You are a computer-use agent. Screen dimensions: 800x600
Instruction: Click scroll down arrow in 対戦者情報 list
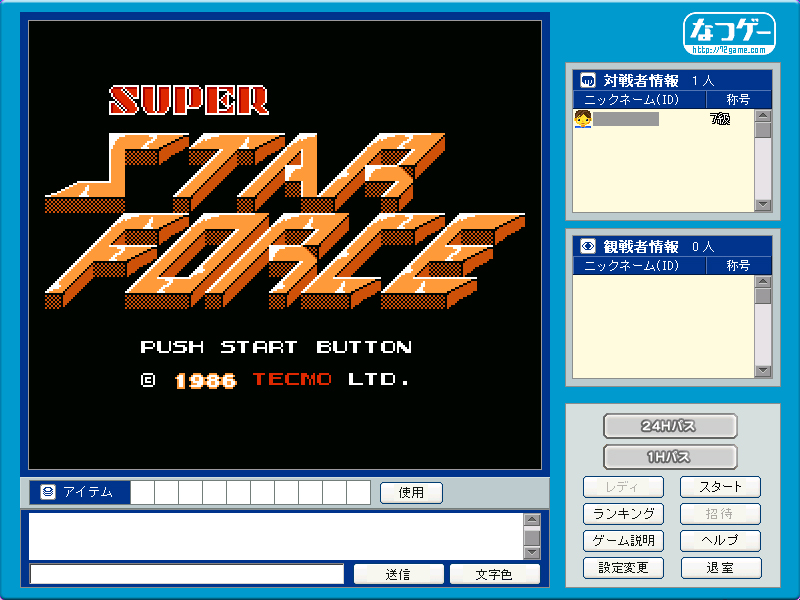[x=763, y=205]
